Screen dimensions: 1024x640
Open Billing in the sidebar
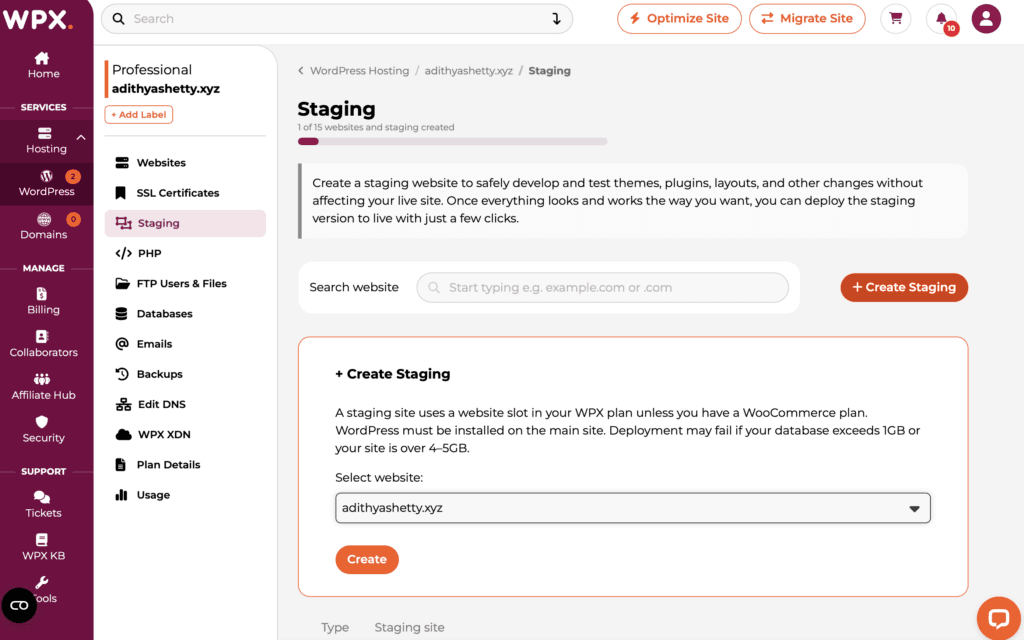[x=43, y=301]
